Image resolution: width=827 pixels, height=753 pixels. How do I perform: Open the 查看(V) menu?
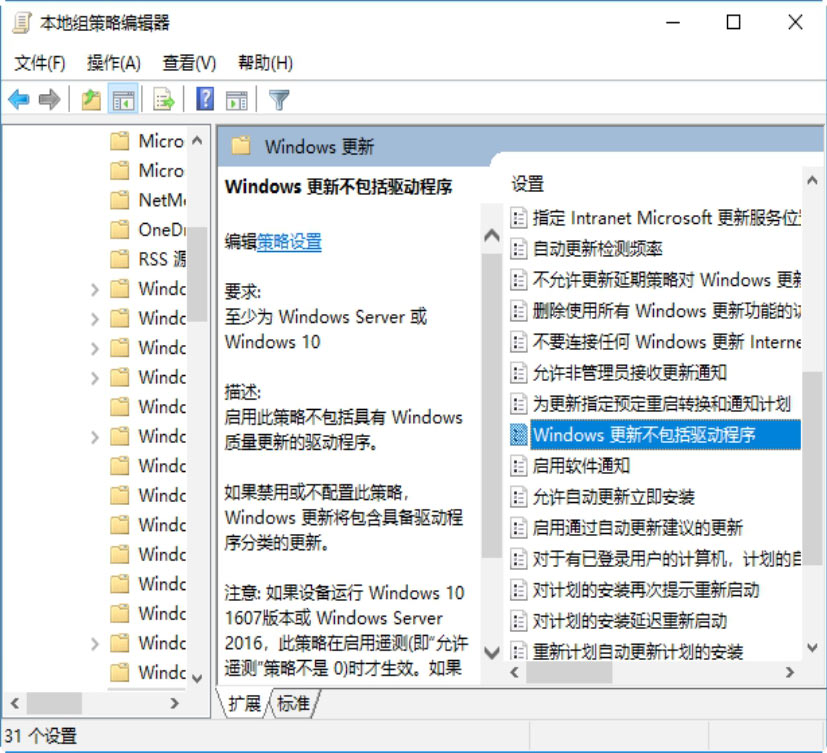189,63
